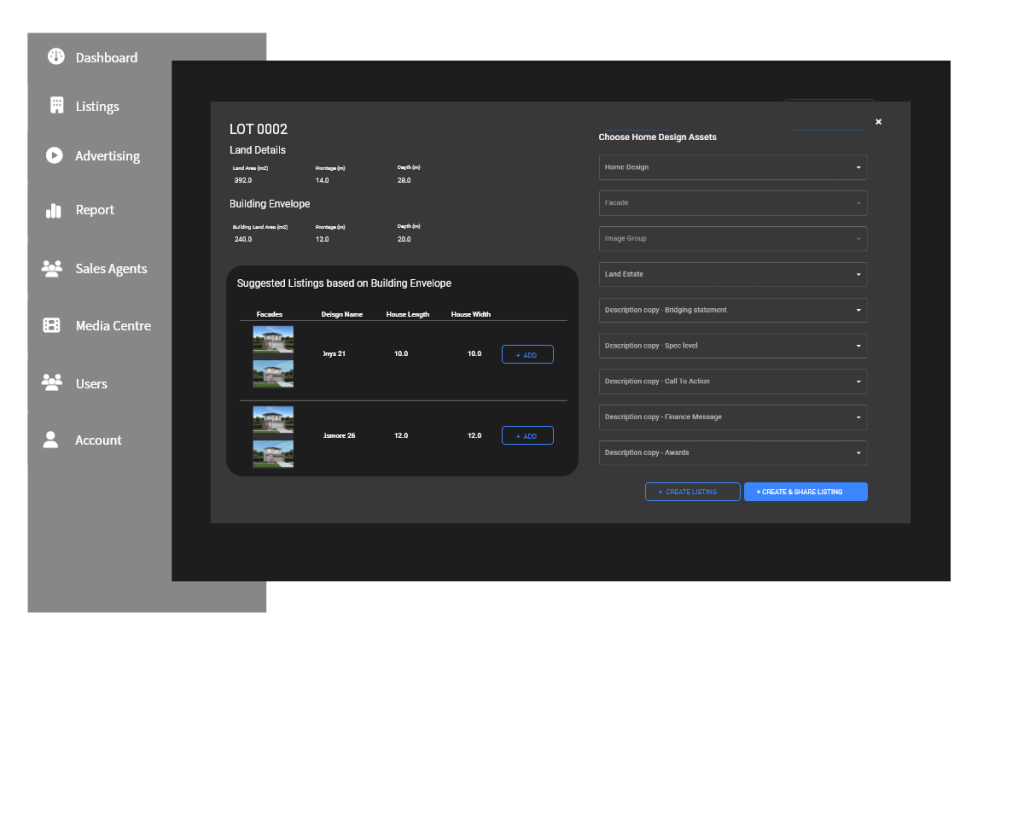Click the Report bar chart icon
This screenshot has height=834, width=1024.
54,210
